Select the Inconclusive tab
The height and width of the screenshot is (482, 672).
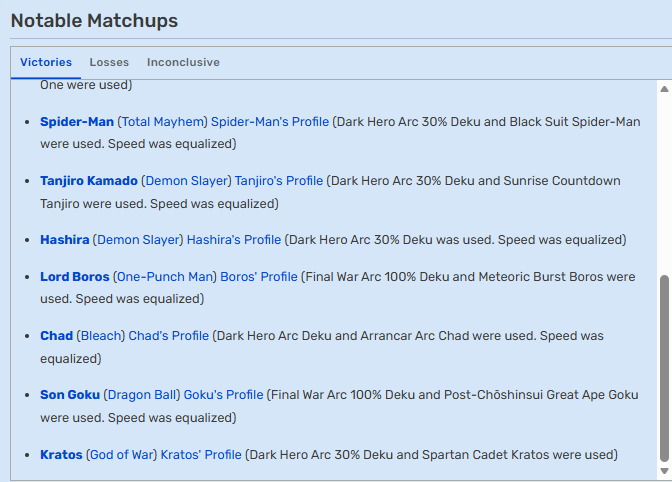[x=183, y=62]
